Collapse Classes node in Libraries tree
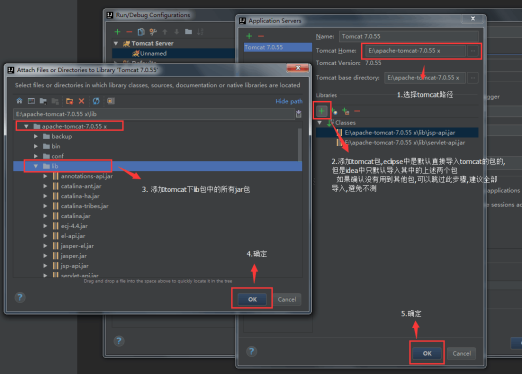The image size is (523, 375). [320, 123]
